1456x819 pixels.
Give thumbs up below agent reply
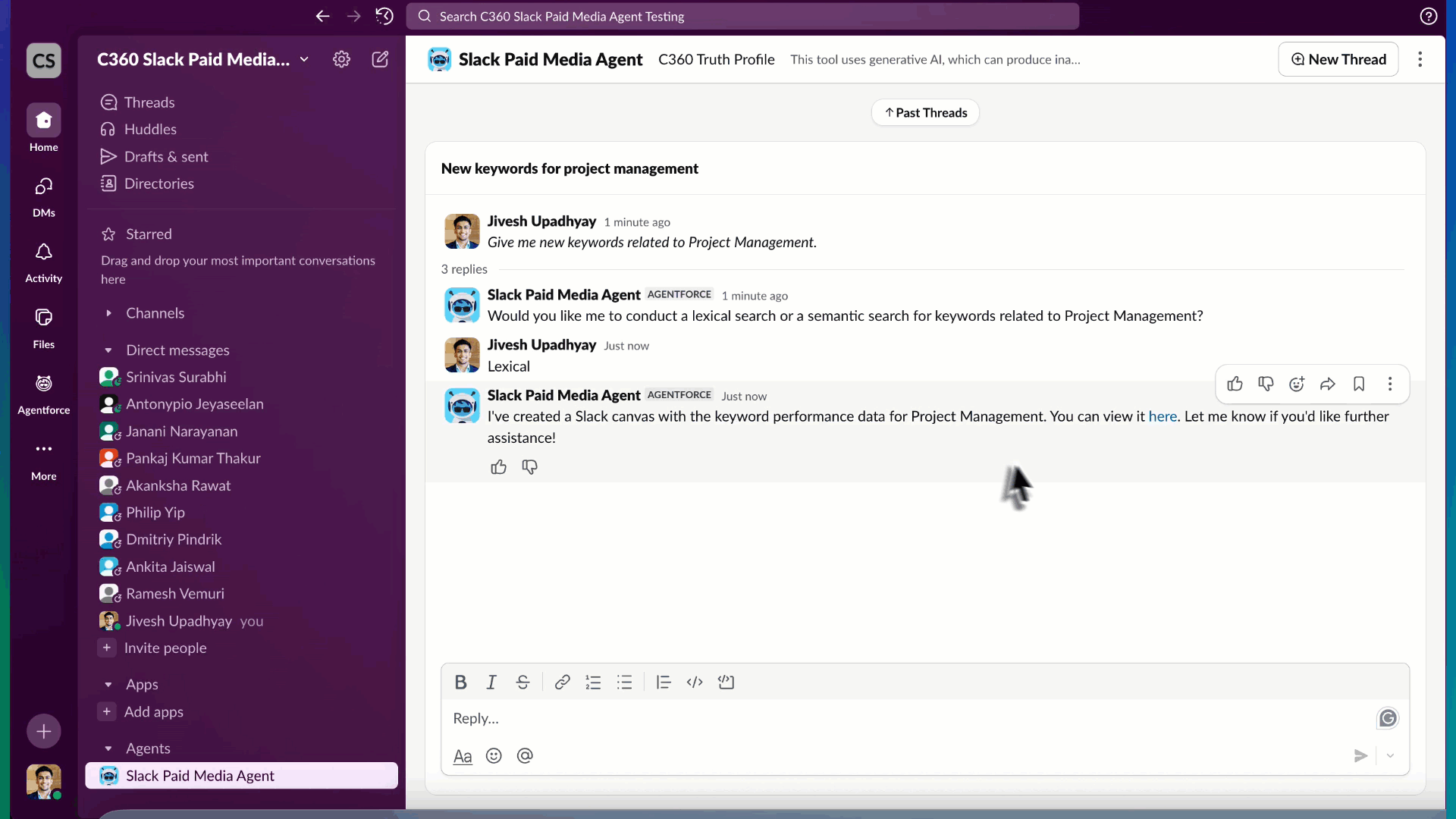coord(498,467)
